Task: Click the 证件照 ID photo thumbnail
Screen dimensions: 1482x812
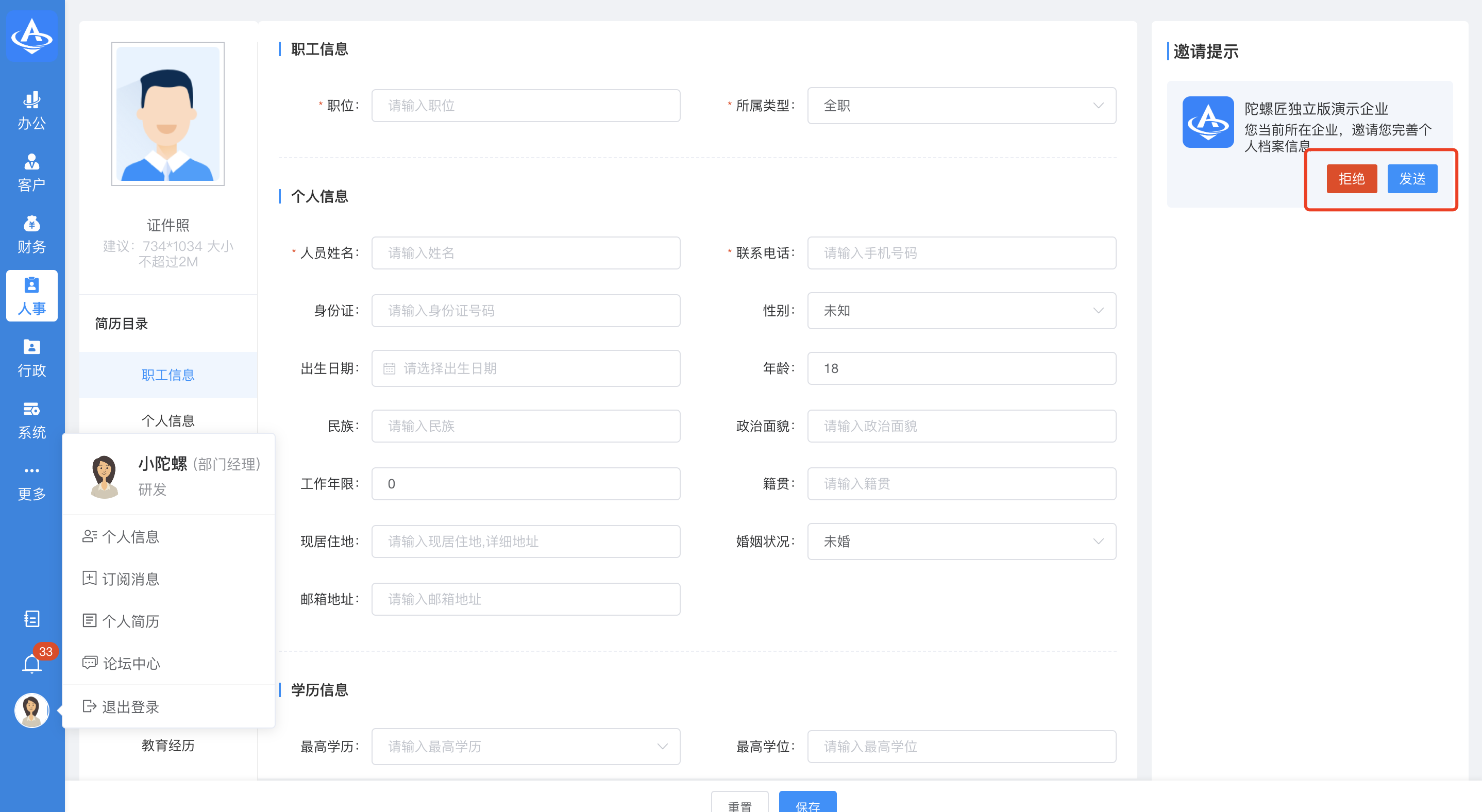Action: [x=167, y=114]
